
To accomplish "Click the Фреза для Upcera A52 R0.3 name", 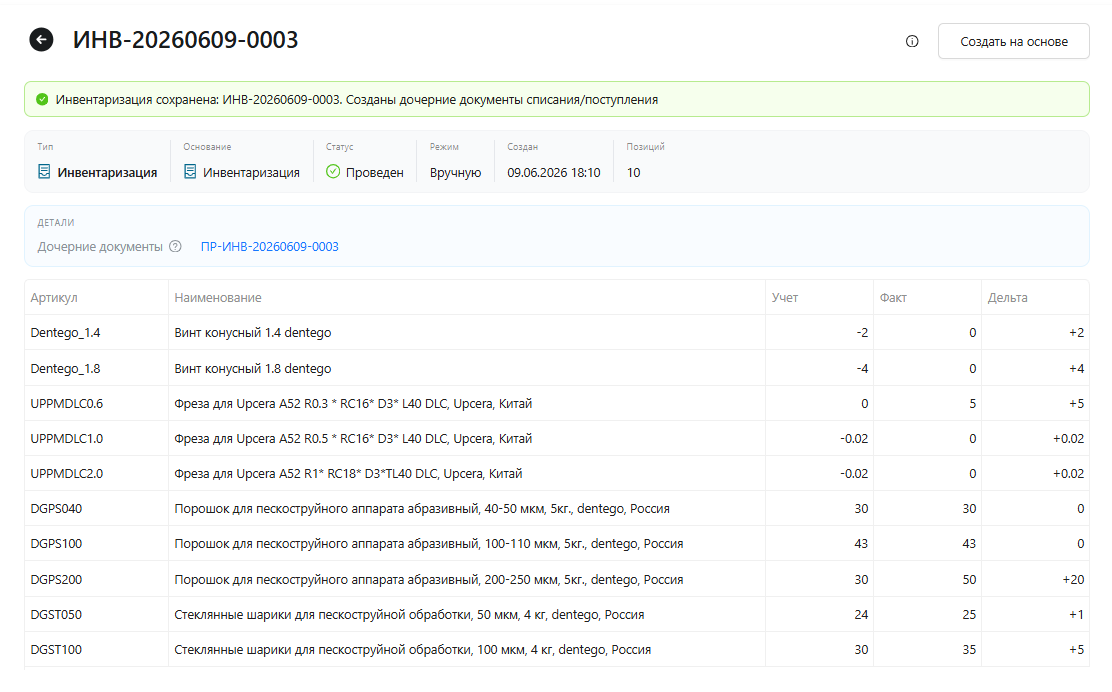I will coord(353,403).
